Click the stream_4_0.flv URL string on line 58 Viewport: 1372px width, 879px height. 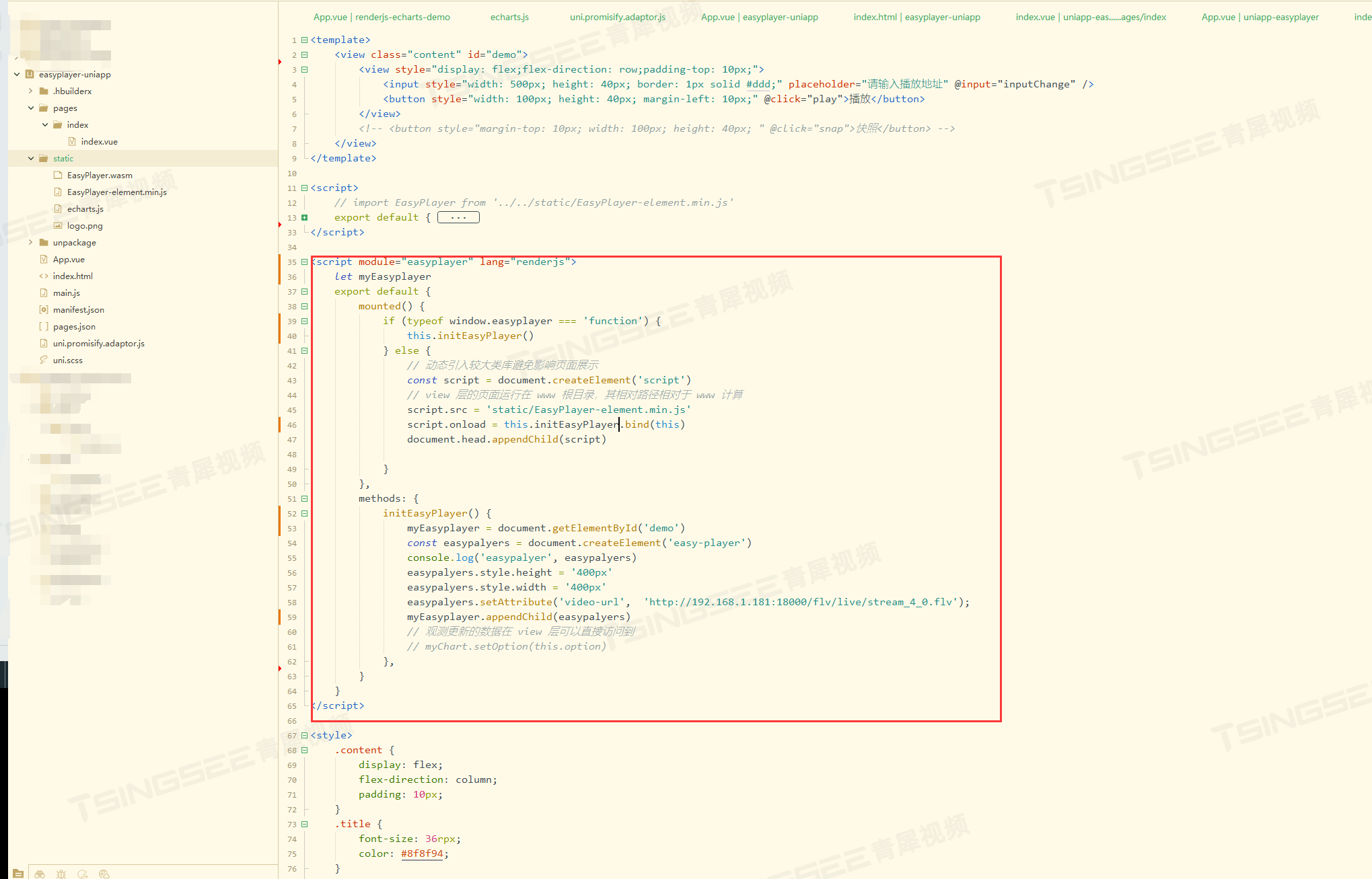801,602
